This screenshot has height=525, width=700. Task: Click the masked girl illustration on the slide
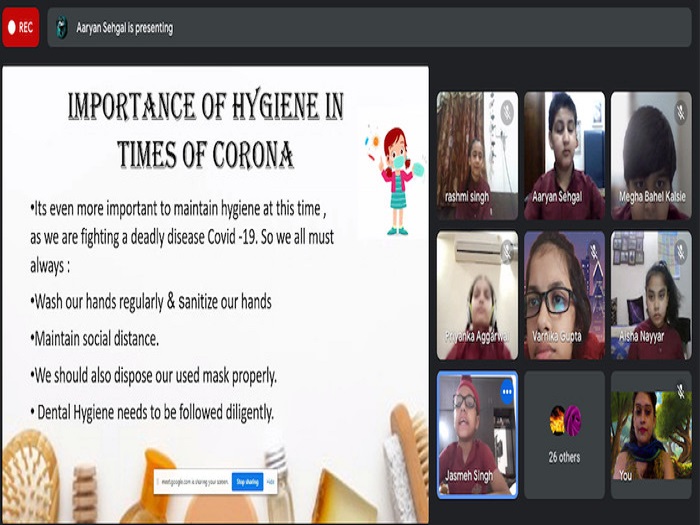point(395,181)
